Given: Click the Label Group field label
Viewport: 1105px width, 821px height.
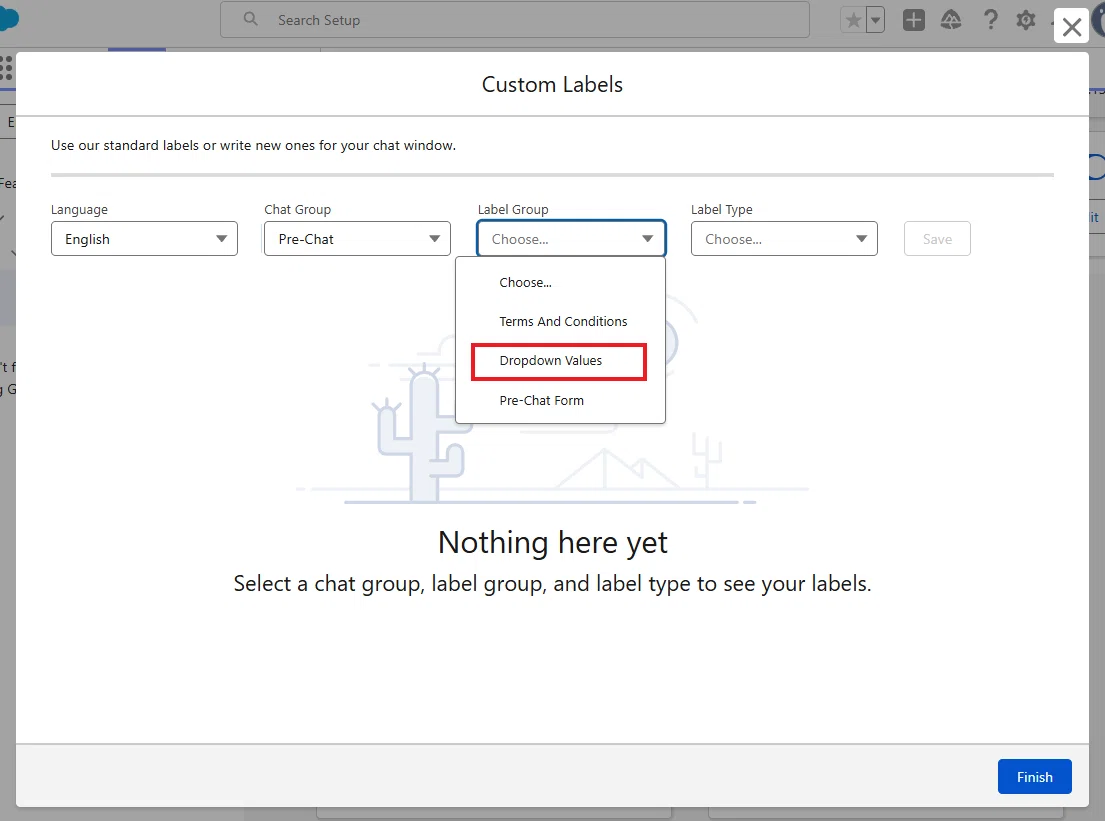Looking at the screenshot, I should (x=513, y=209).
